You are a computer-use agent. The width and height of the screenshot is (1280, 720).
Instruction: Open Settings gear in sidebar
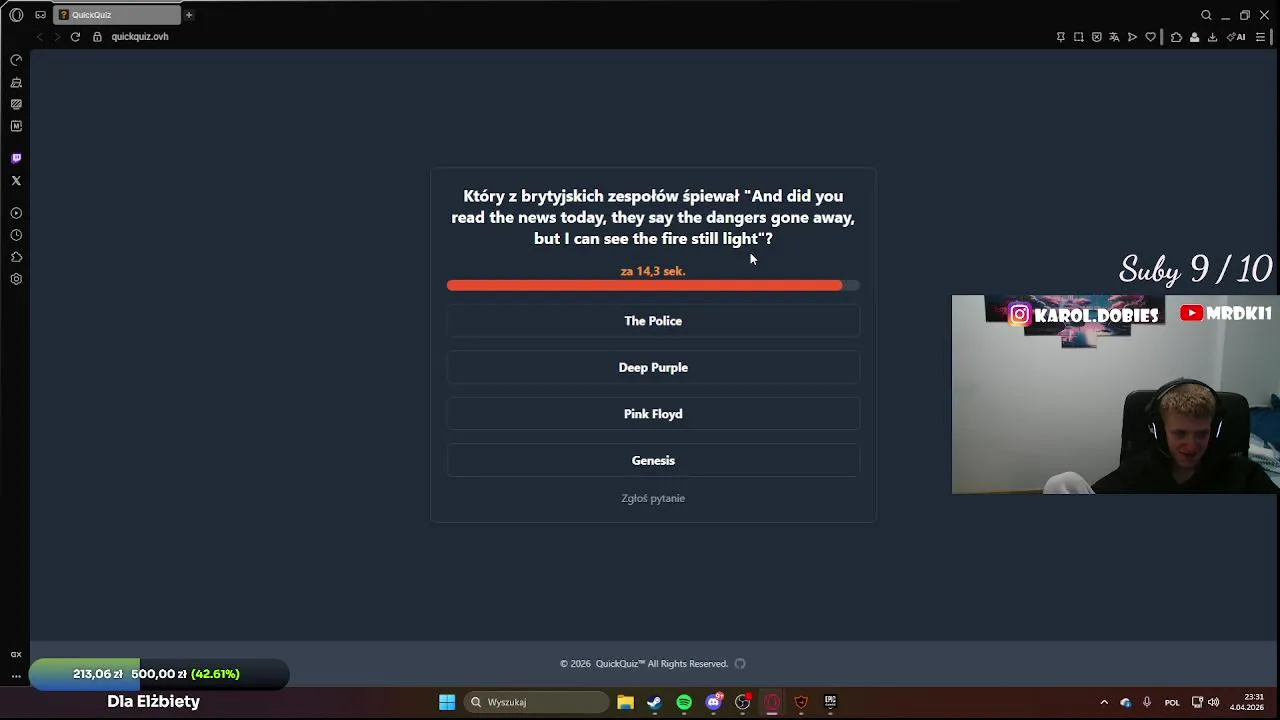tap(16, 279)
